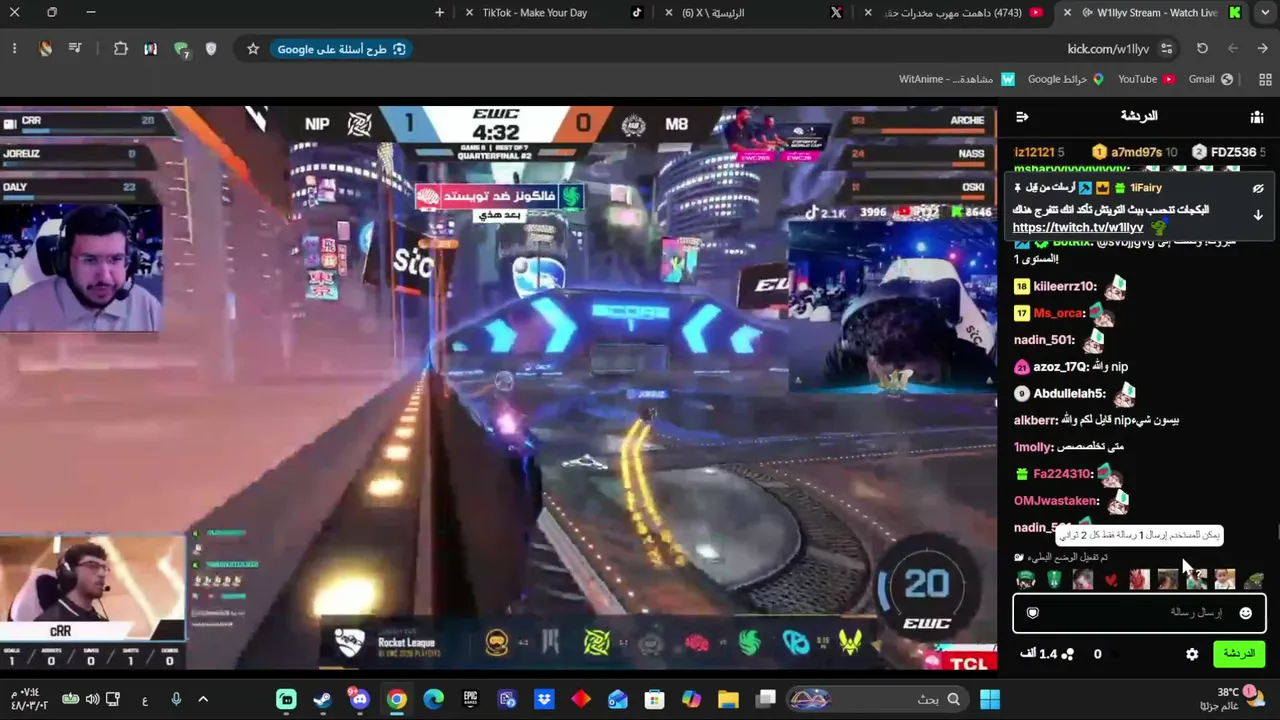Close the YouTube tab

(x=868, y=13)
